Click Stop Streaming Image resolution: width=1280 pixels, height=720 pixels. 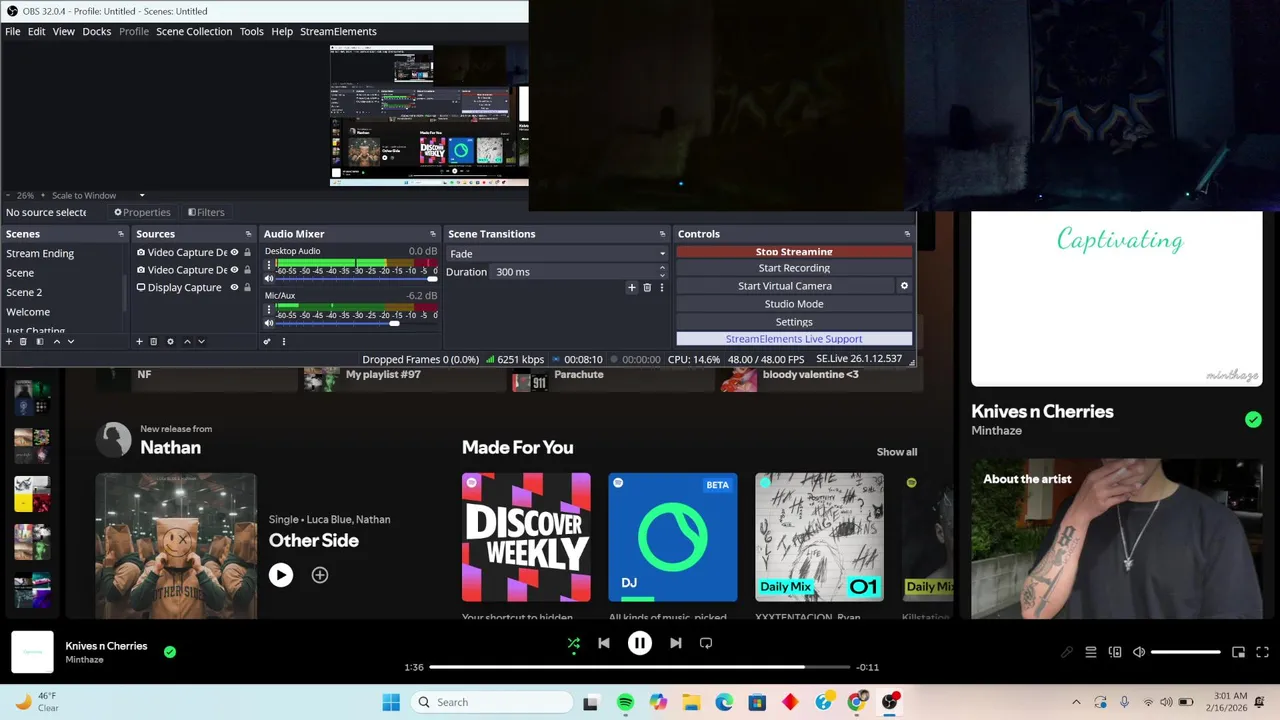coord(794,252)
